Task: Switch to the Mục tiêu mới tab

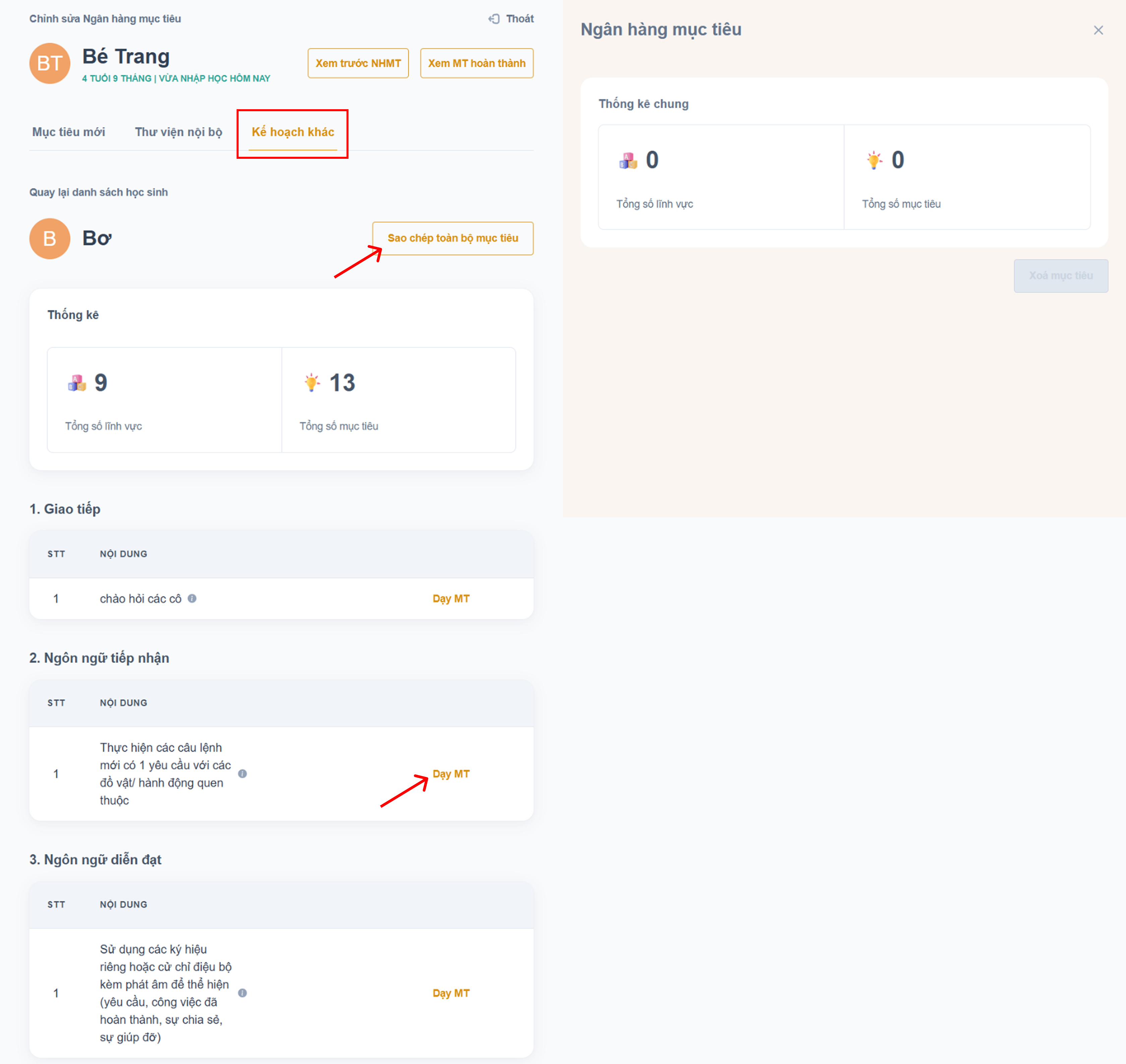Action: pyautogui.click(x=69, y=132)
